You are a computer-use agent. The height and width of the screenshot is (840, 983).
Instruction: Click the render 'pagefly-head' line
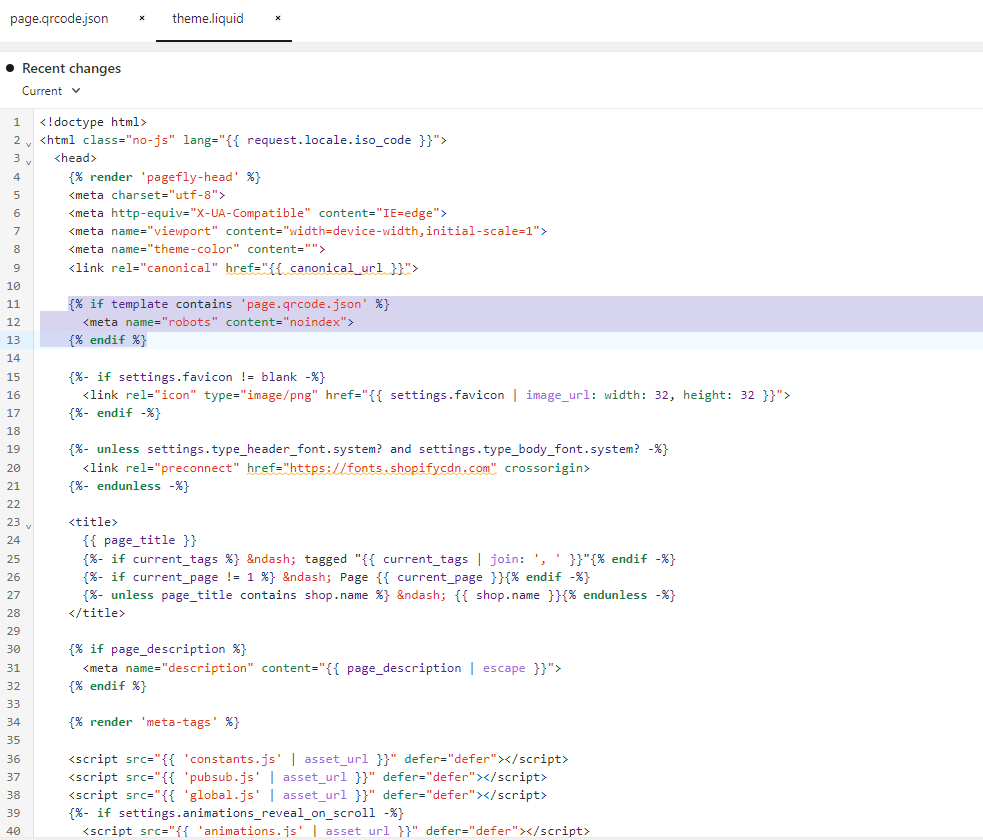click(165, 177)
